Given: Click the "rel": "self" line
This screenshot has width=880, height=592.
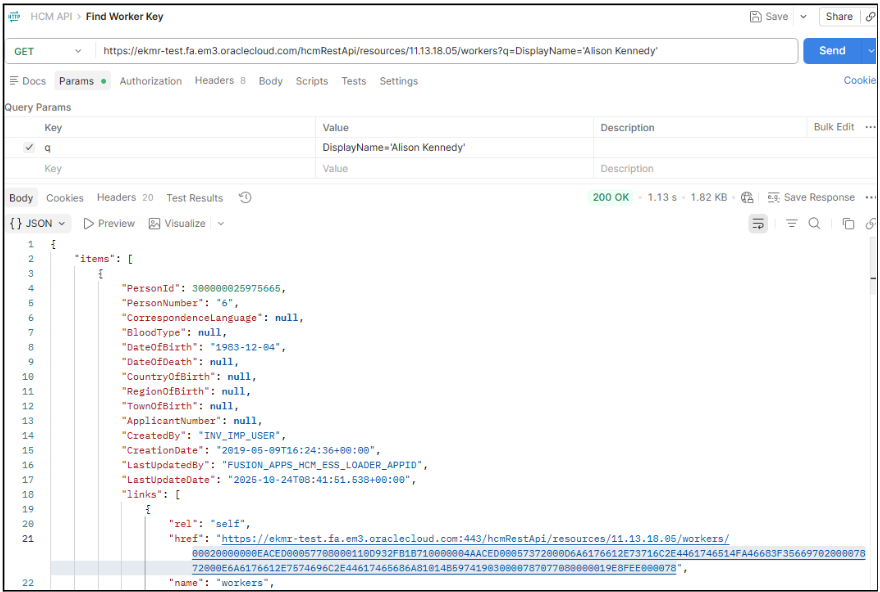Looking at the screenshot, I should click(209, 524).
